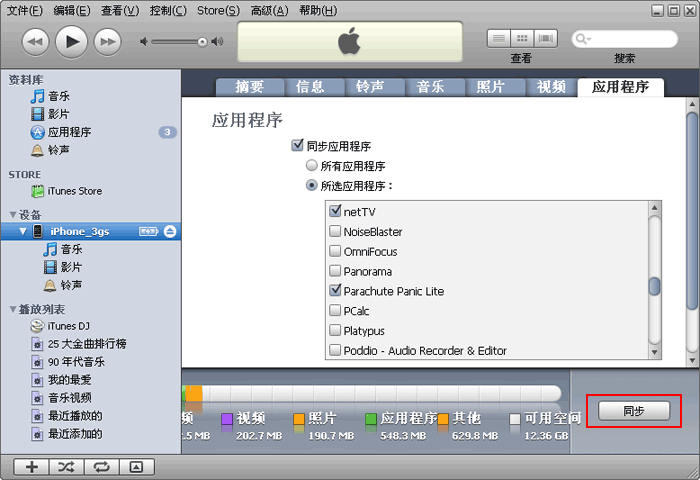Eject the iPhone_3gs device
This screenshot has width=700, height=480.
coord(170,231)
